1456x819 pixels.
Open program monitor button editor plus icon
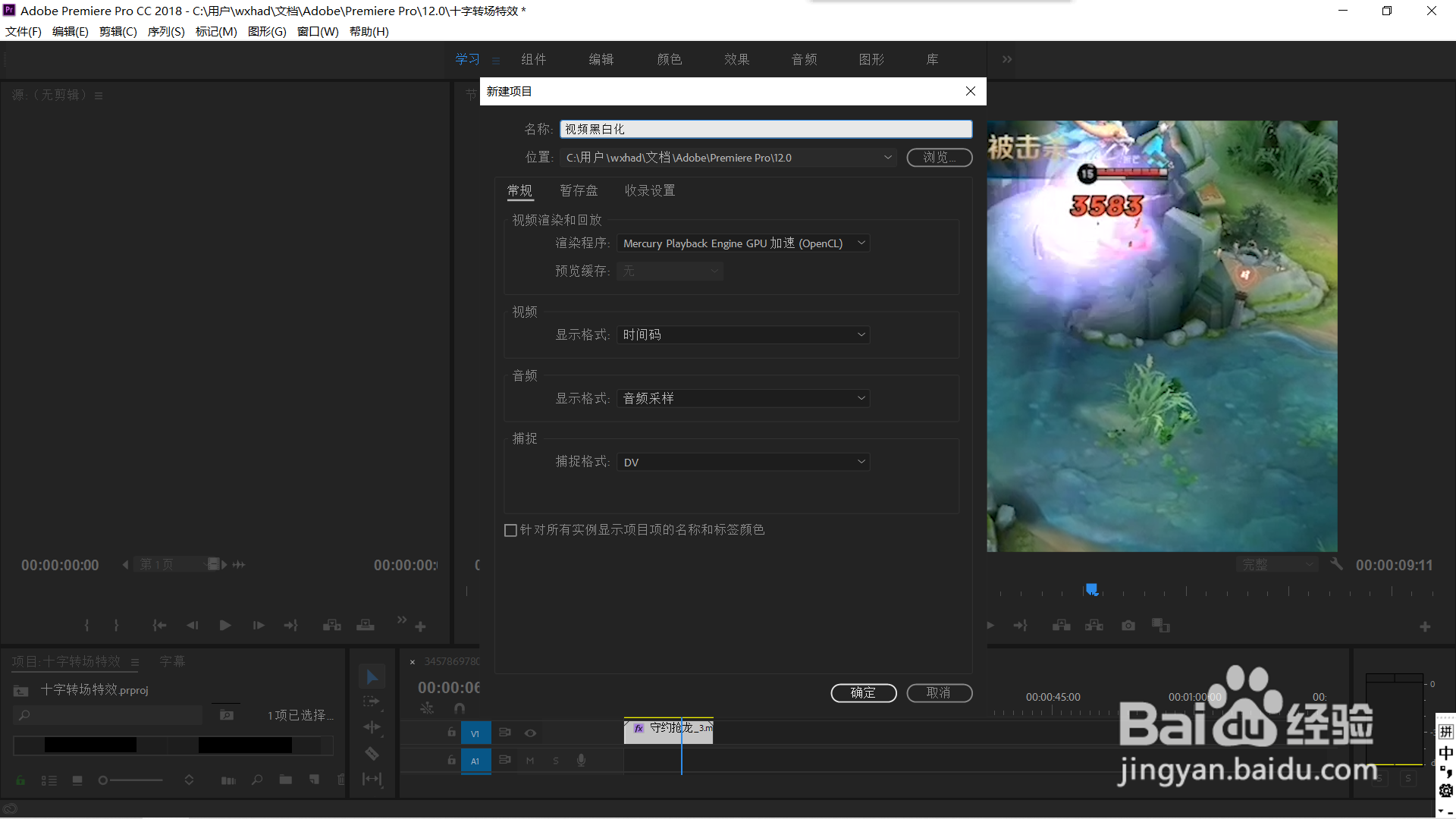click(x=1426, y=627)
